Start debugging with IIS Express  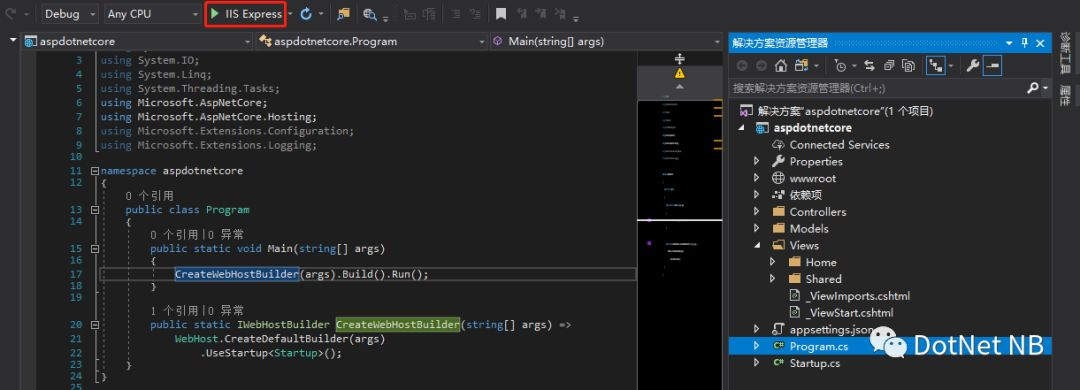pyautogui.click(x=245, y=14)
